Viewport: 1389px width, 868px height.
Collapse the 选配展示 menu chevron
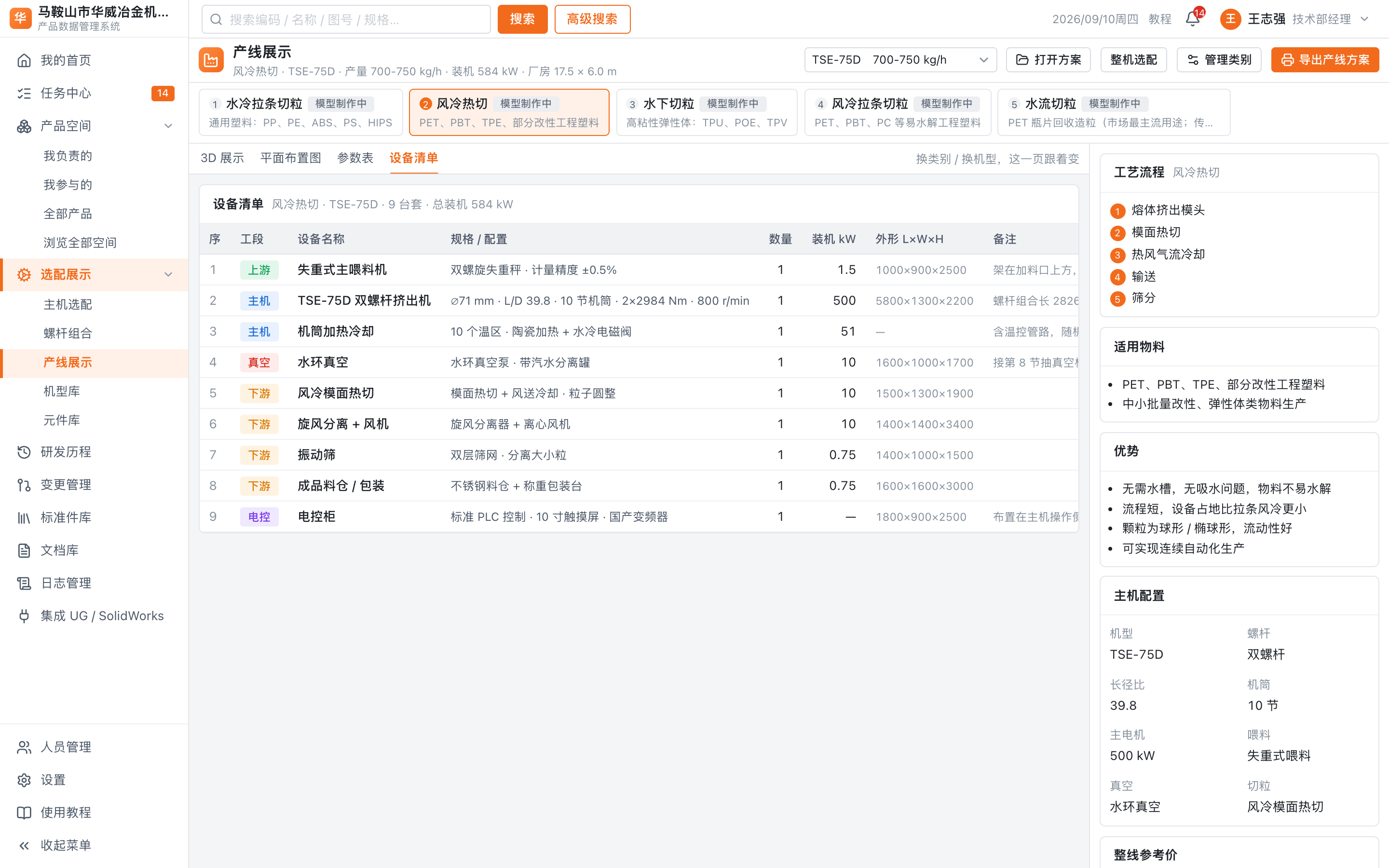click(x=168, y=274)
